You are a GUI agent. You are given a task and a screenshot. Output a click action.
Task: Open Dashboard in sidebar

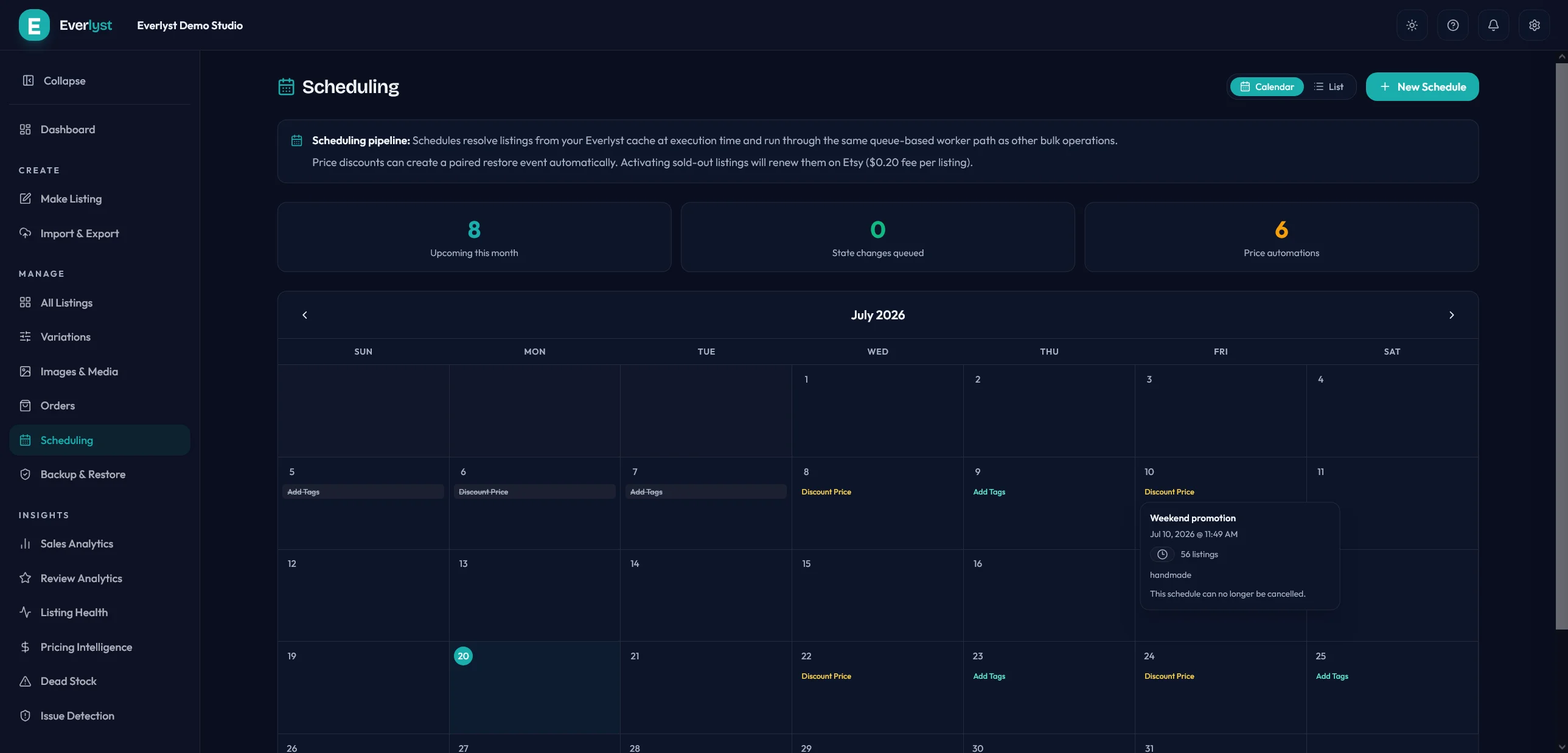click(x=100, y=129)
